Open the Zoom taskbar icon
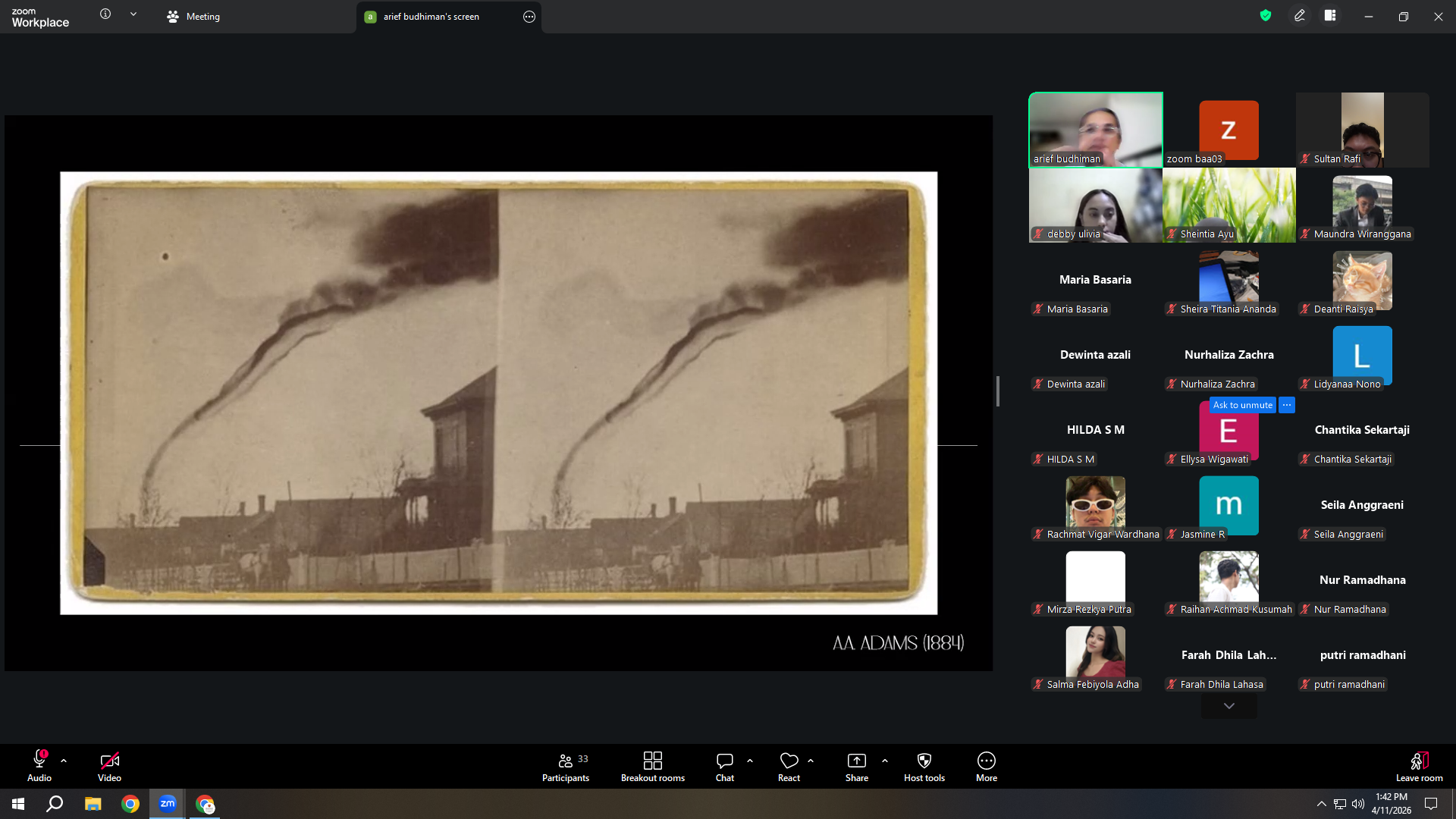 tap(168, 804)
